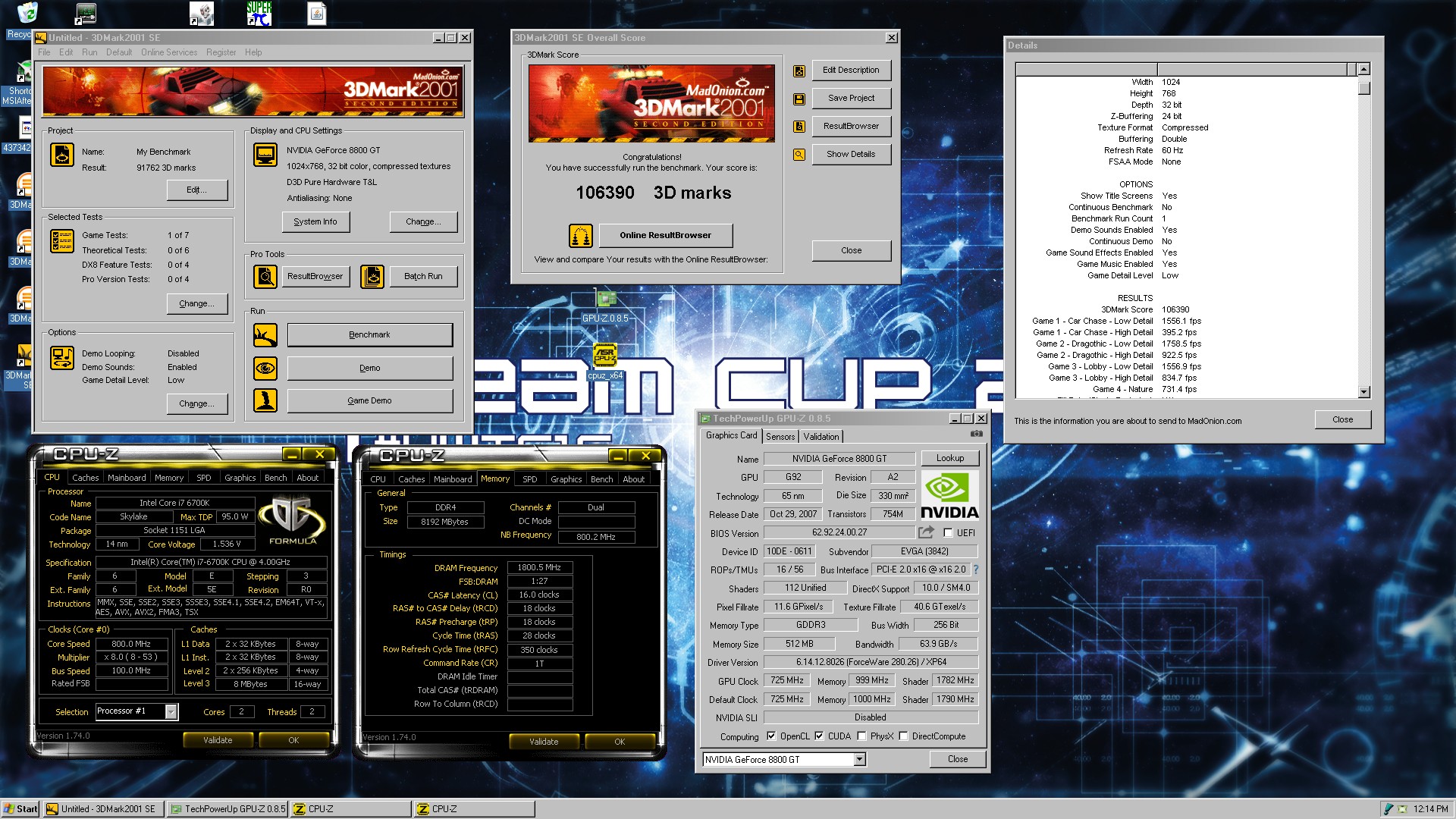Image resolution: width=1456 pixels, height=819 pixels.
Task: Click the Save Project disk icon
Action: coord(799,99)
